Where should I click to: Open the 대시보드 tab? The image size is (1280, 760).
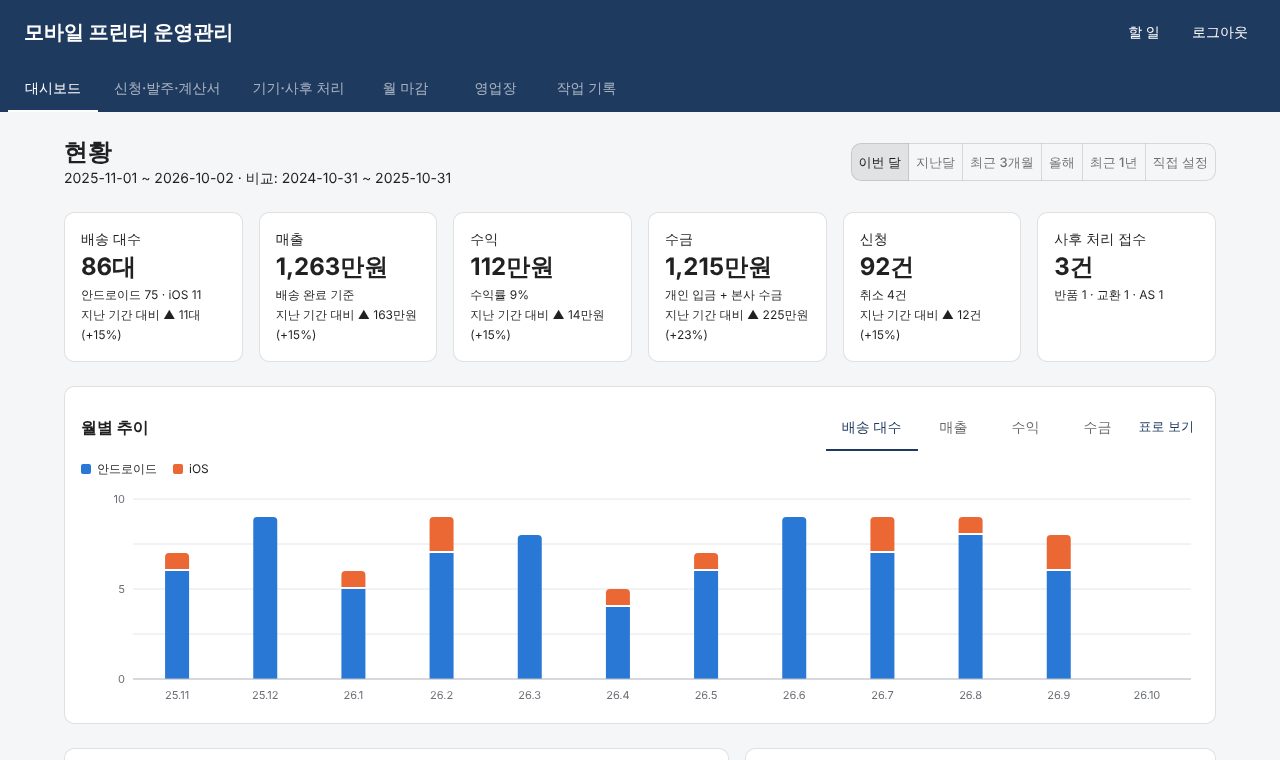[x=53, y=88]
